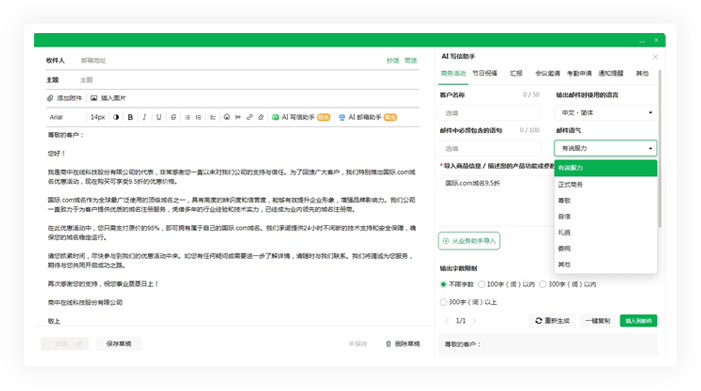Viewport: 701px width, 391px height.
Task: Click the insert hyperlink icon
Action: point(249,117)
